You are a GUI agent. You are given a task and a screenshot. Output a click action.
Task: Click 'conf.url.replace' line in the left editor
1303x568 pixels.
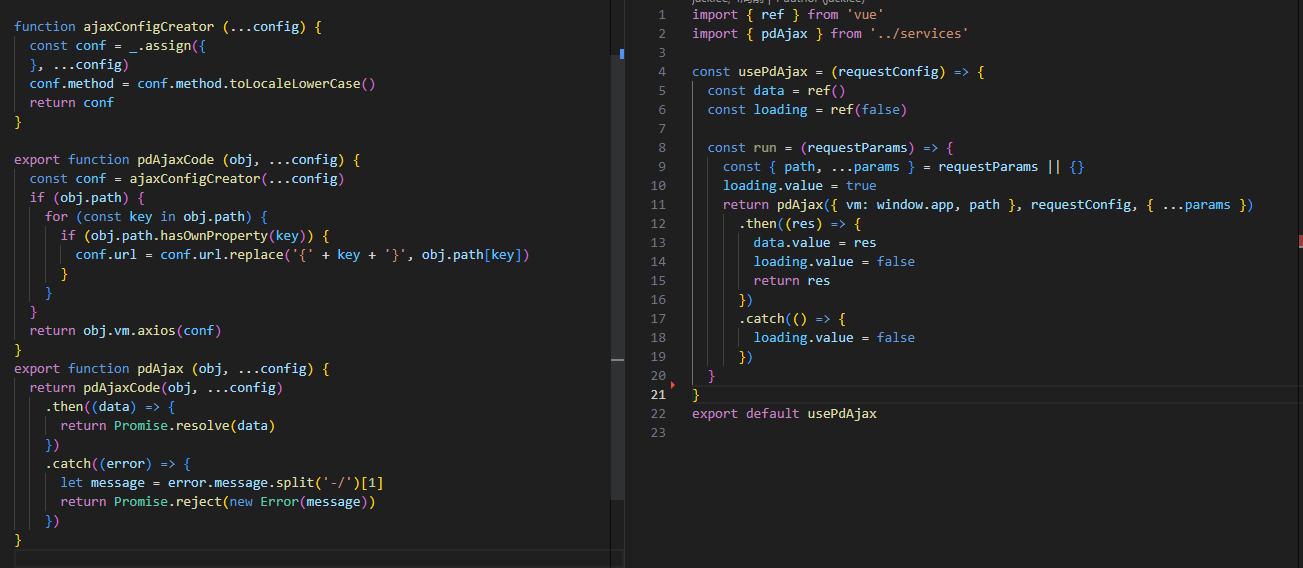302,255
